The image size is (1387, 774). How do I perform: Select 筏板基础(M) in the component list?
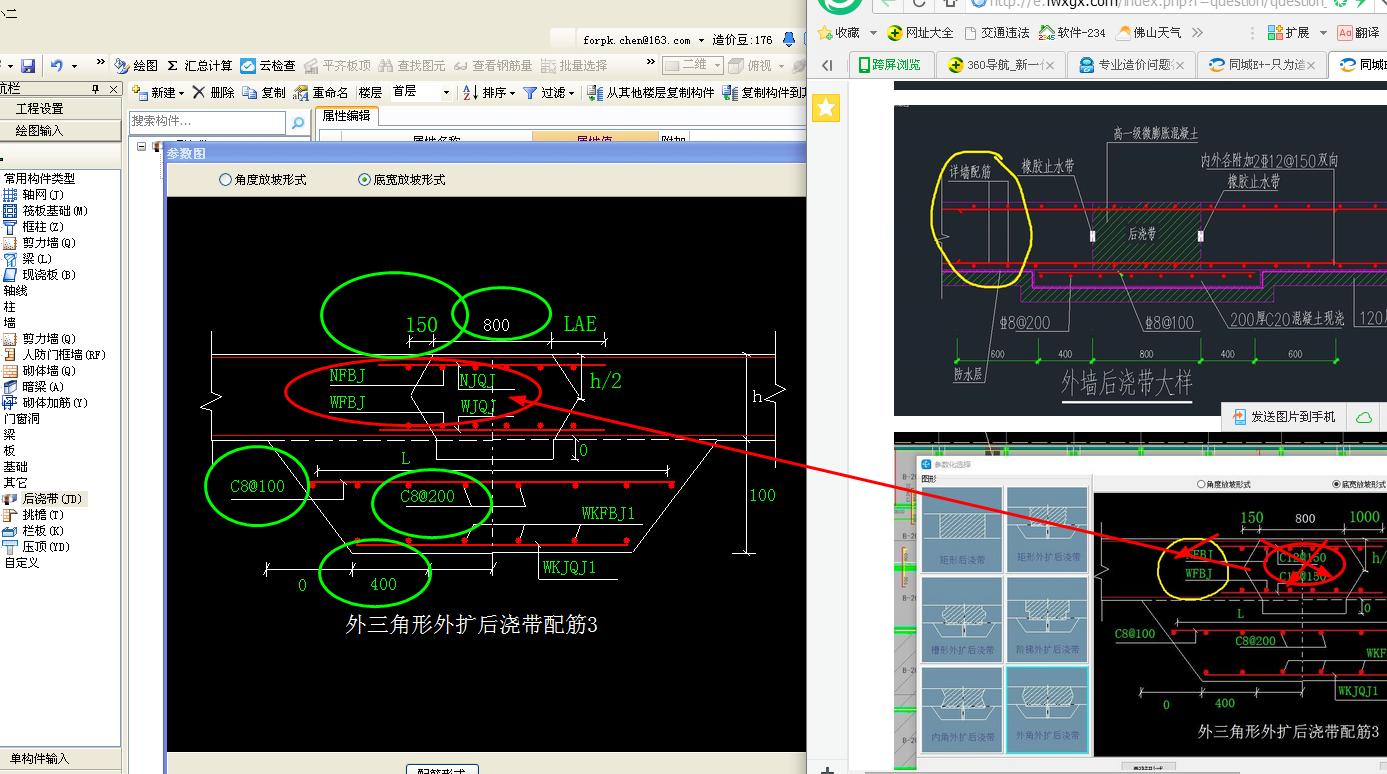46,211
